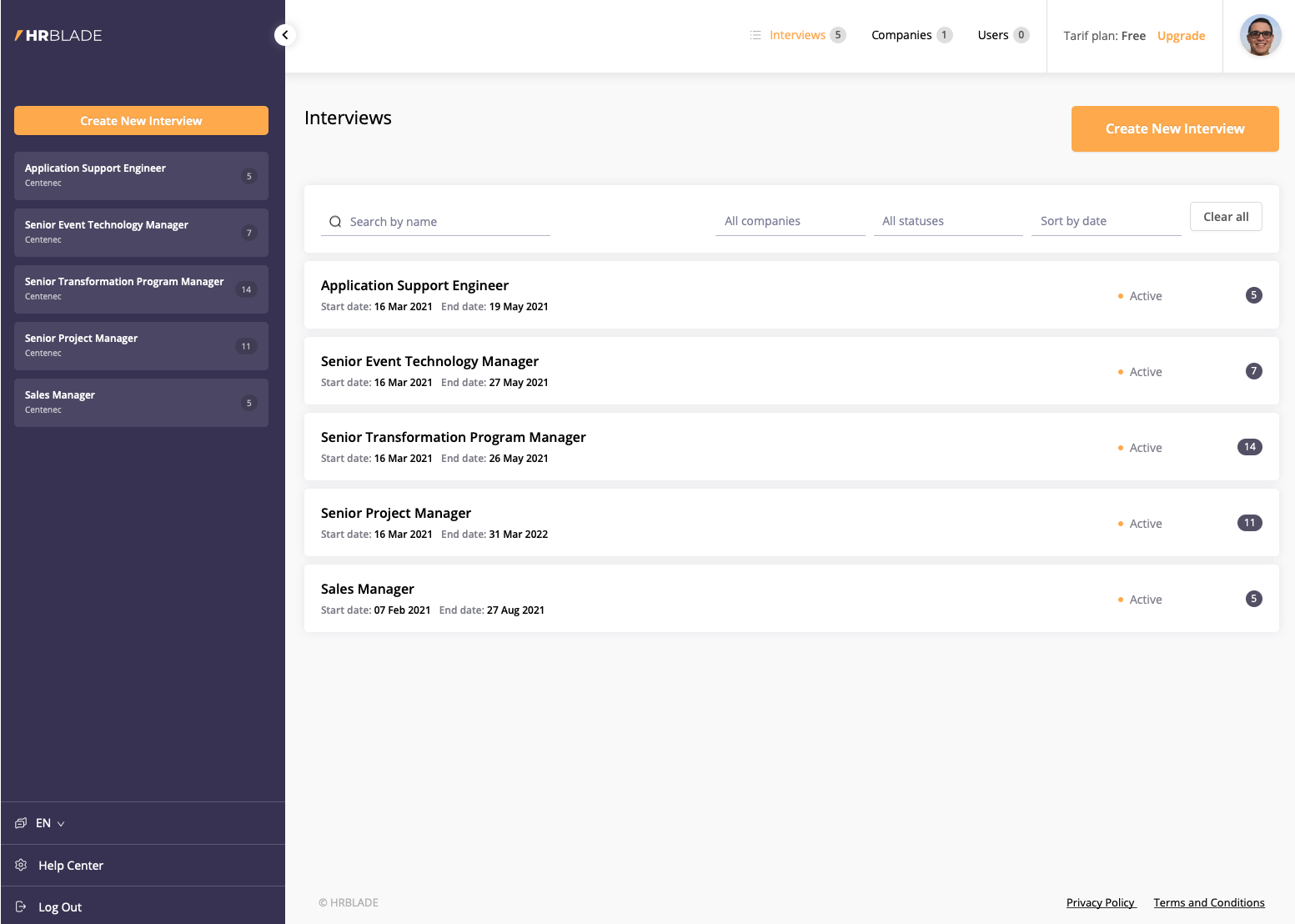Open the Privacy Policy link
The width and height of the screenshot is (1295, 924).
click(1101, 902)
